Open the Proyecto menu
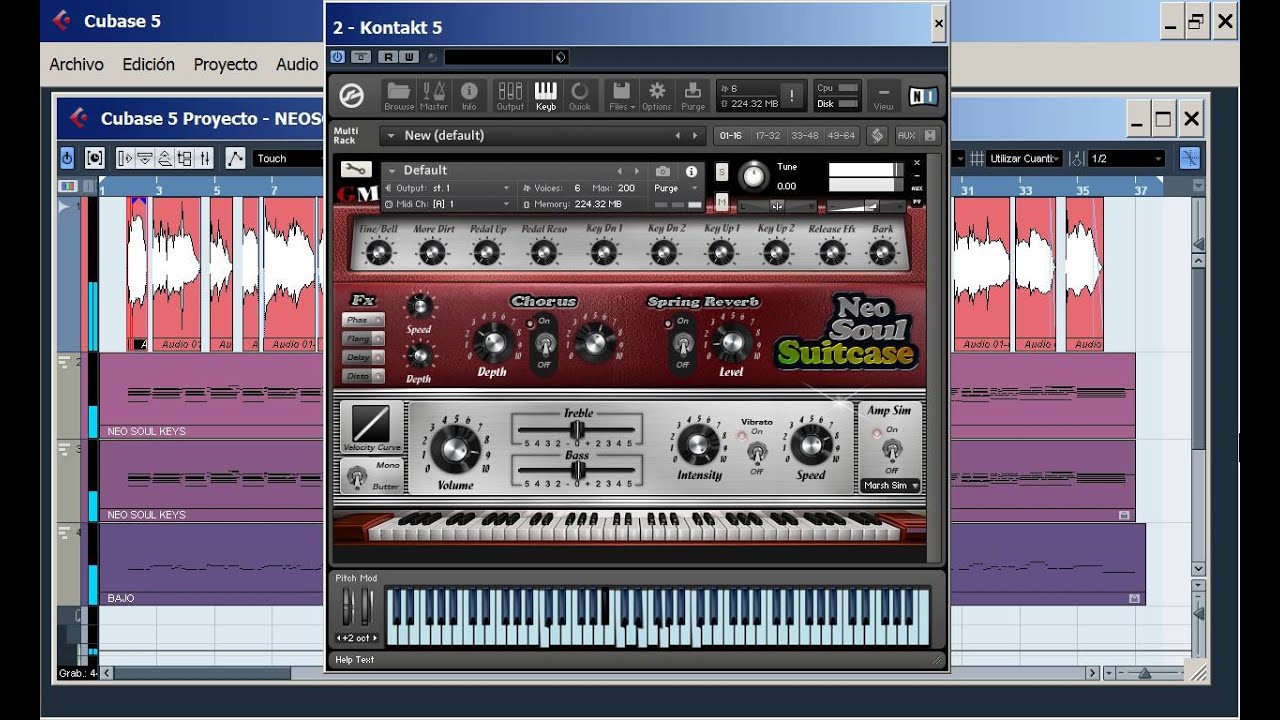Image resolution: width=1280 pixels, height=720 pixels. (x=225, y=64)
